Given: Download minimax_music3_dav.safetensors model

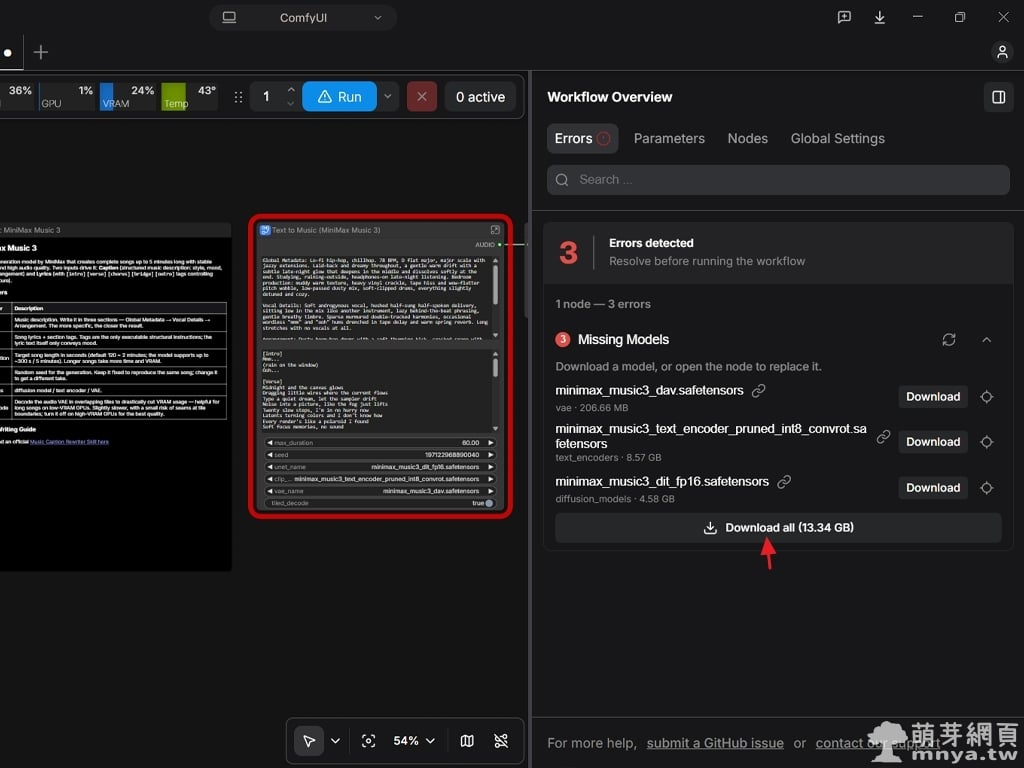Looking at the screenshot, I should pyautogui.click(x=933, y=396).
